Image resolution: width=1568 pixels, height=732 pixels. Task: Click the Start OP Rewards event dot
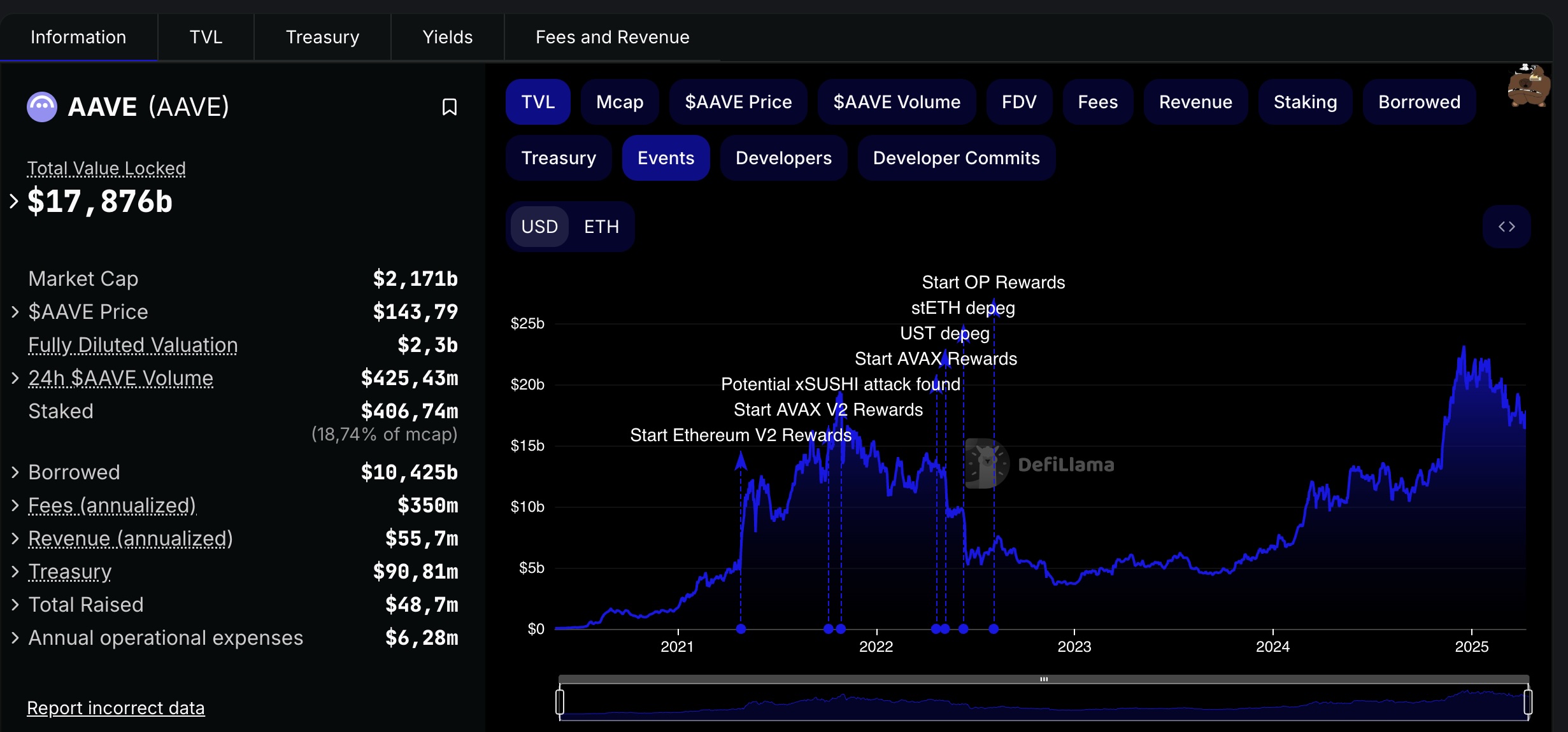tap(994, 629)
